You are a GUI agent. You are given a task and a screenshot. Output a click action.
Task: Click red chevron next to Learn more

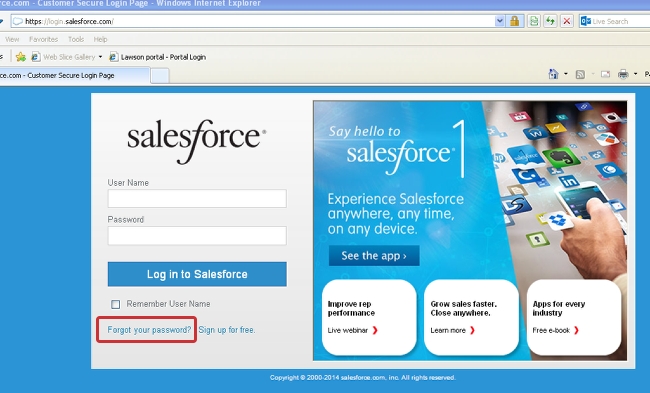[472, 330]
